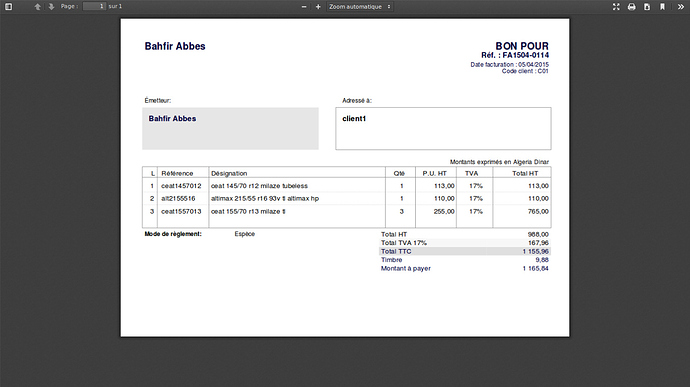The image size is (690, 387).
Task: Select the Total TTC highlighted row
Action: [x=465, y=251]
